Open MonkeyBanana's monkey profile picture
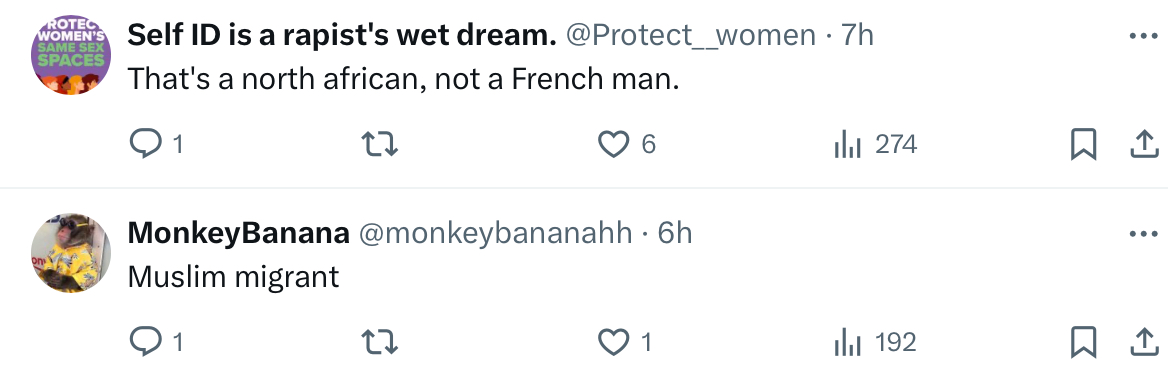 click(71, 253)
